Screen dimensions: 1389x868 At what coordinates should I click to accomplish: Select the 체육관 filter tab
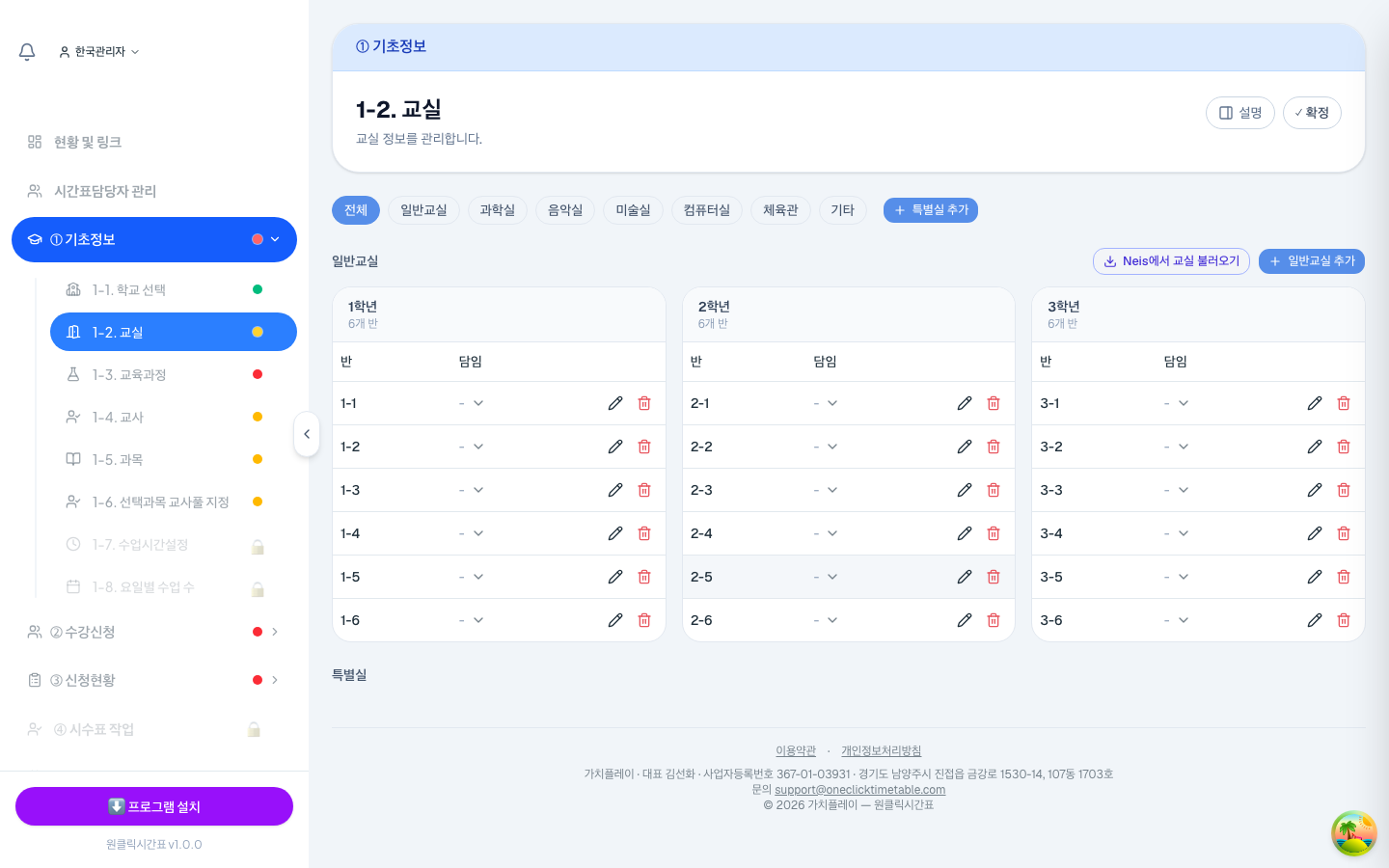pos(780,210)
